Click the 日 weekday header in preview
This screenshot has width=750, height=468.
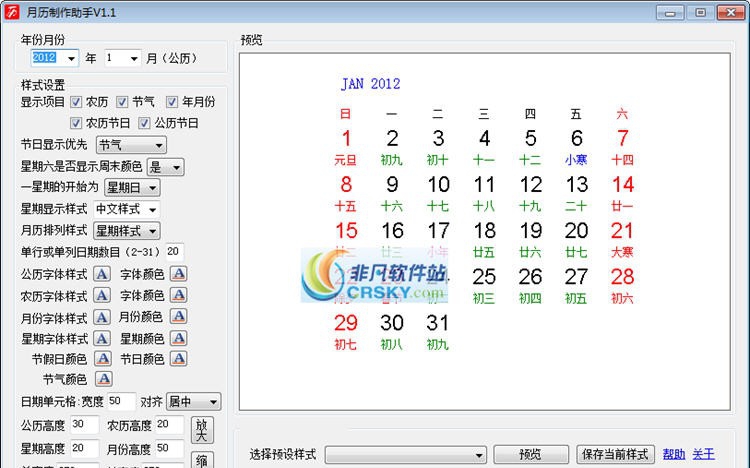(x=345, y=114)
